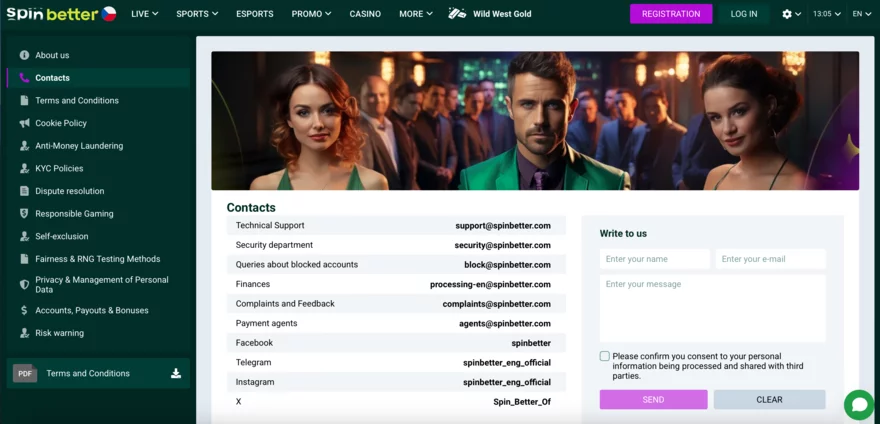The image size is (880, 424).
Task: Click the KYC Policies icon
Action: click(24, 168)
